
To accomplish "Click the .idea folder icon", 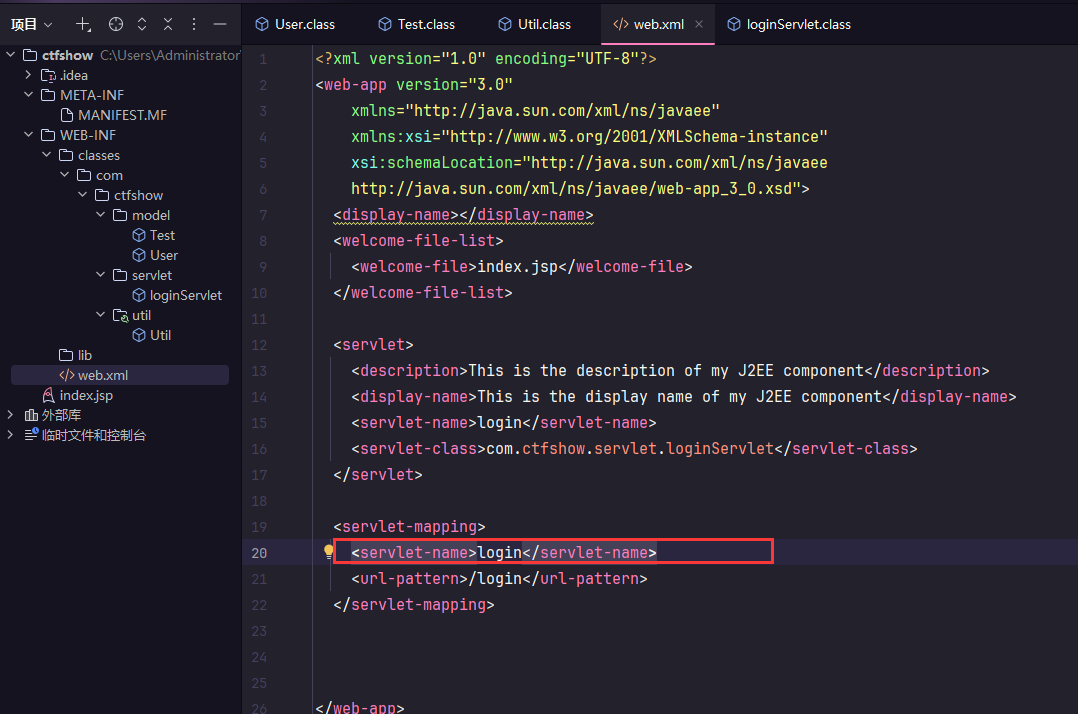I will coord(48,75).
